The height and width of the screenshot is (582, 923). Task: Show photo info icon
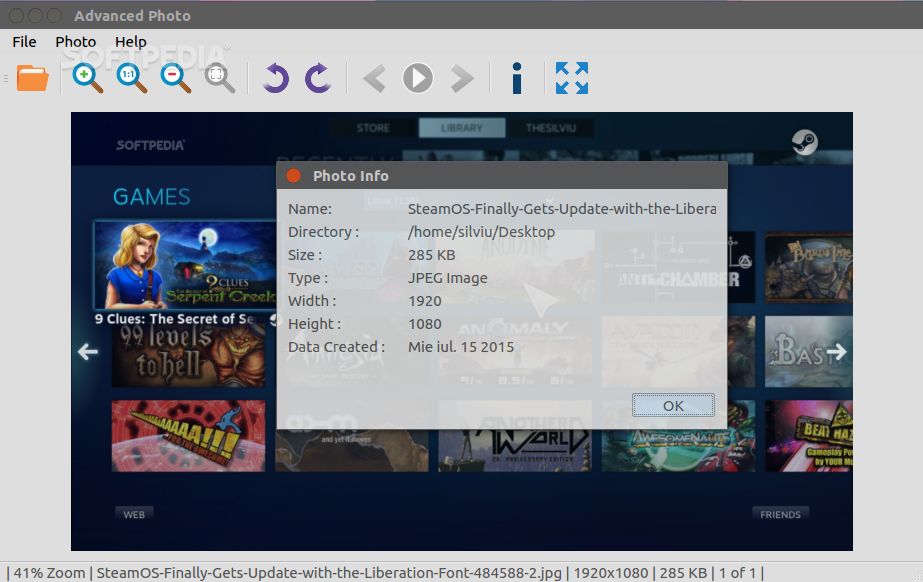tap(517, 78)
